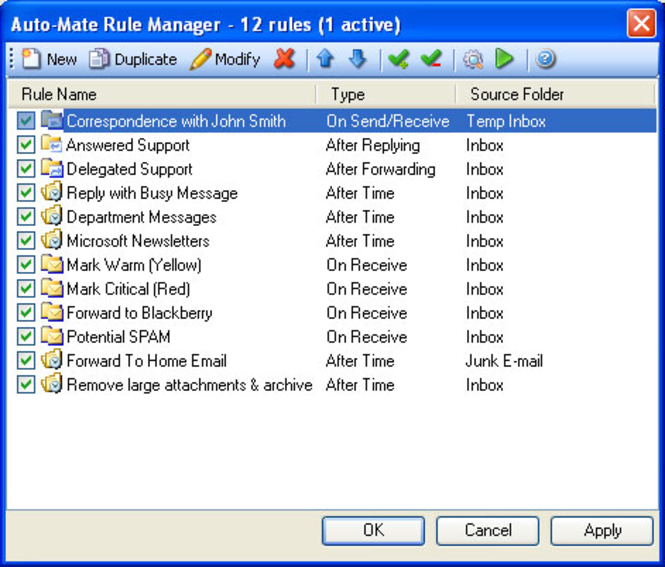
Task: Uncheck the Answered Support rule
Action: (26, 145)
